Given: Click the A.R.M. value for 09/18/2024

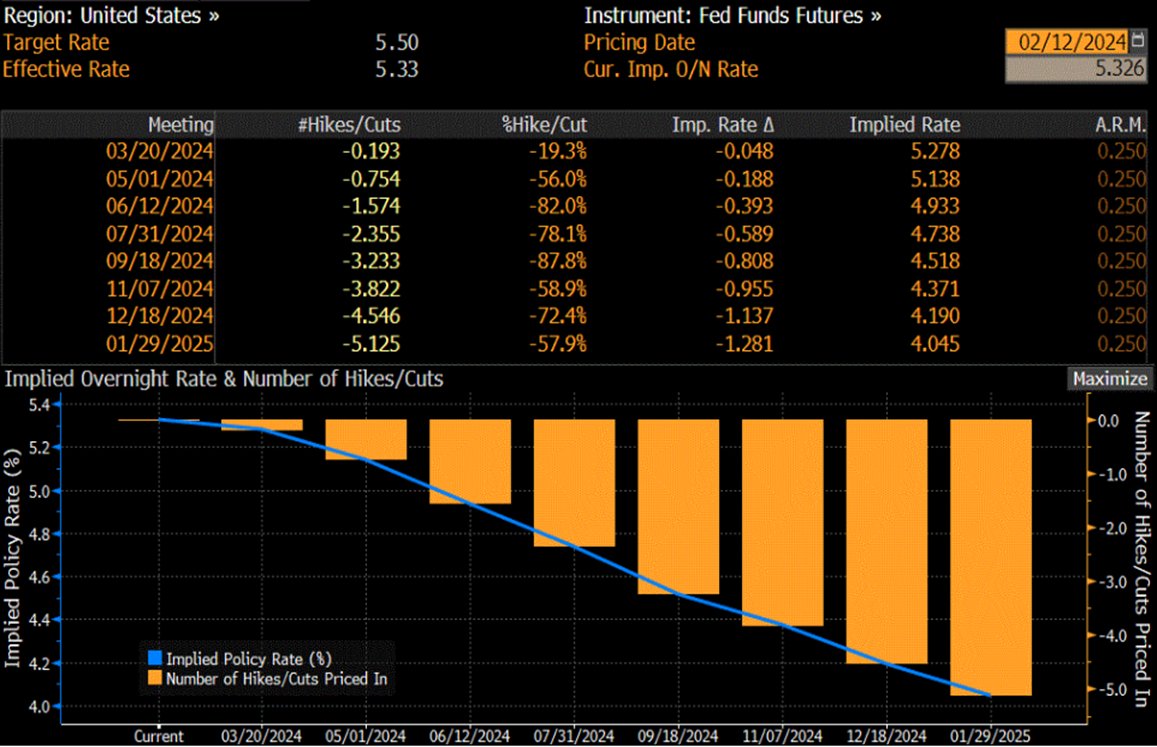Looking at the screenshot, I should pyautogui.click(x=1121, y=262).
